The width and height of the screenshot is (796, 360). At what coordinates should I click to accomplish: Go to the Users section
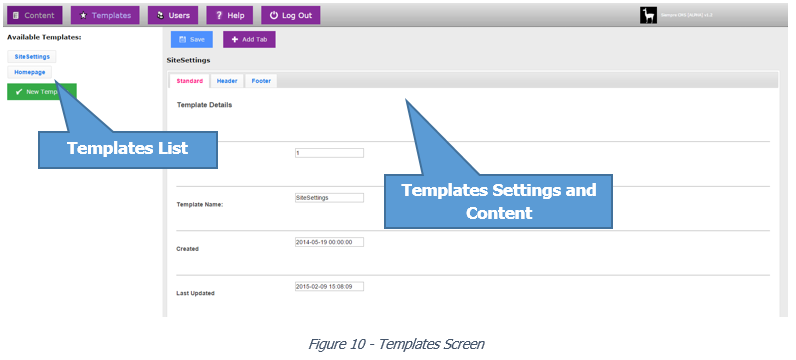point(173,15)
